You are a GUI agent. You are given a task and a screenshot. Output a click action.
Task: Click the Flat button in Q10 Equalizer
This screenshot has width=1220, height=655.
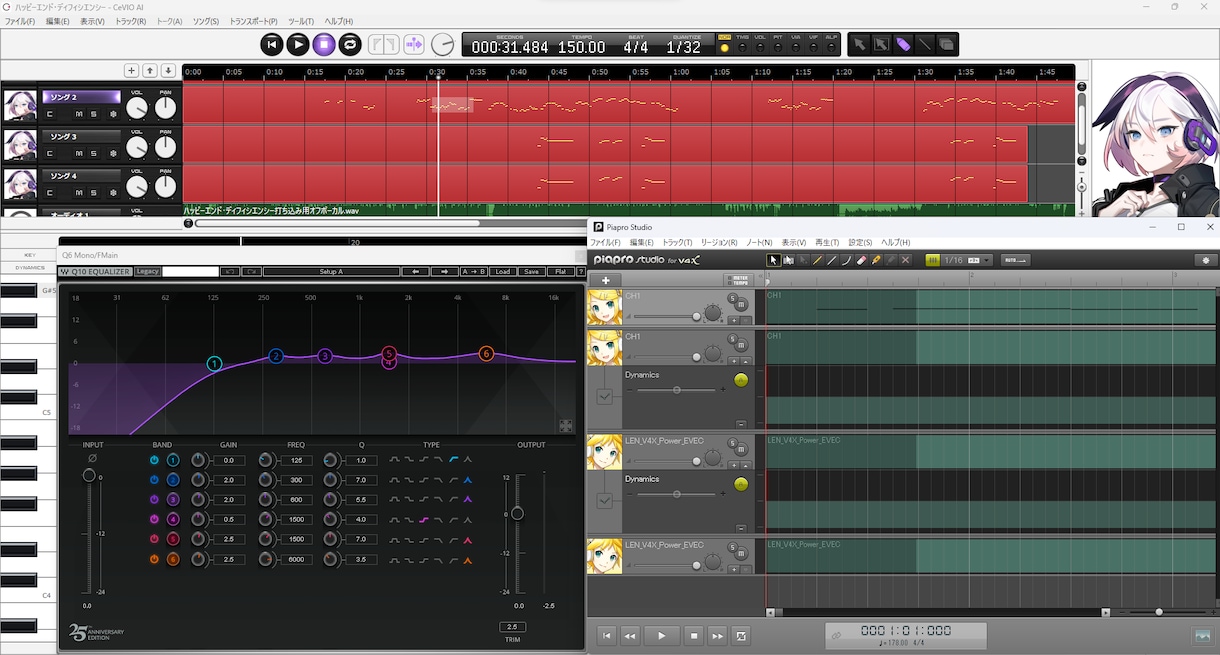pyautogui.click(x=560, y=272)
